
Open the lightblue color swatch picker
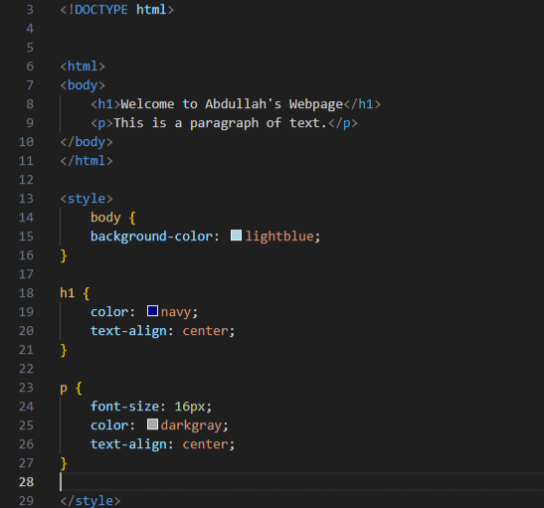coord(236,235)
